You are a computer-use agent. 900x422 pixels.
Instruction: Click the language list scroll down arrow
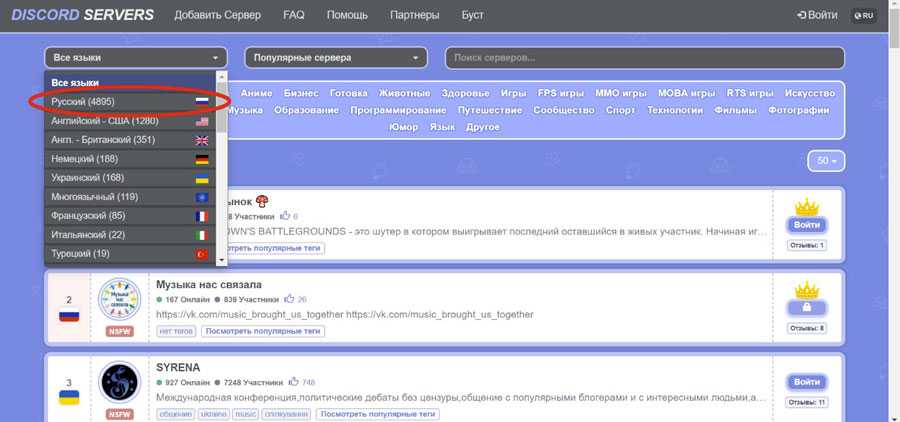point(222,260)
